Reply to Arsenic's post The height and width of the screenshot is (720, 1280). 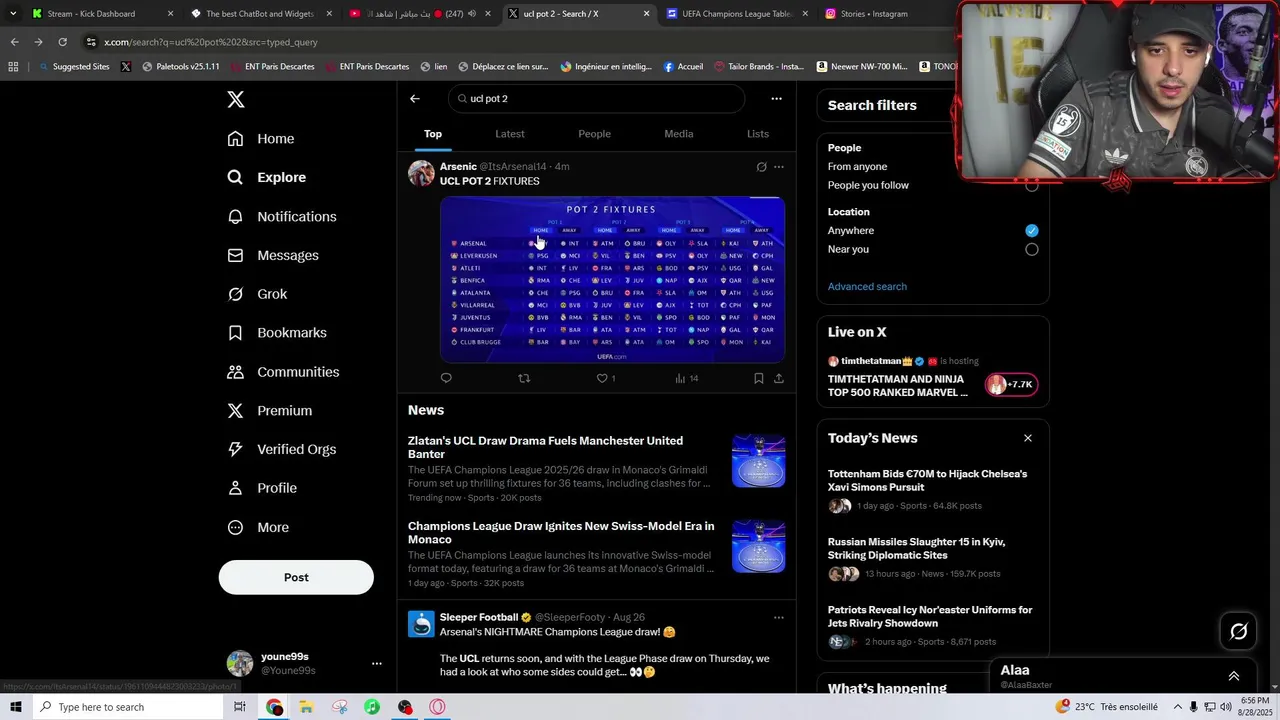pos(446,378)
